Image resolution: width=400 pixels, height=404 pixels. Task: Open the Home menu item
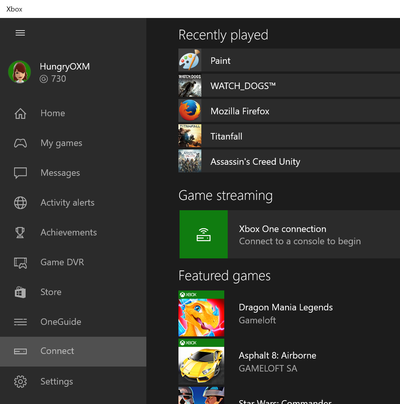tap(73, 113)
